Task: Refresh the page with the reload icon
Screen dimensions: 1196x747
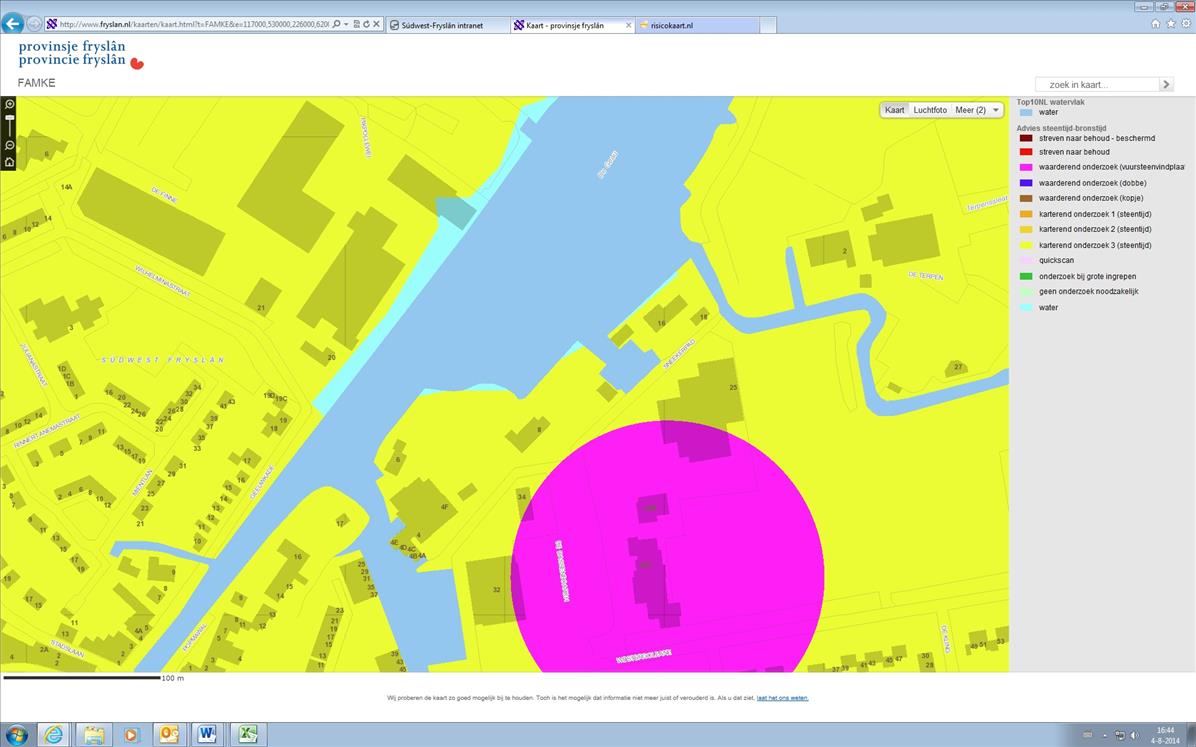Action: pyautogui.click(x=366, y=24)
